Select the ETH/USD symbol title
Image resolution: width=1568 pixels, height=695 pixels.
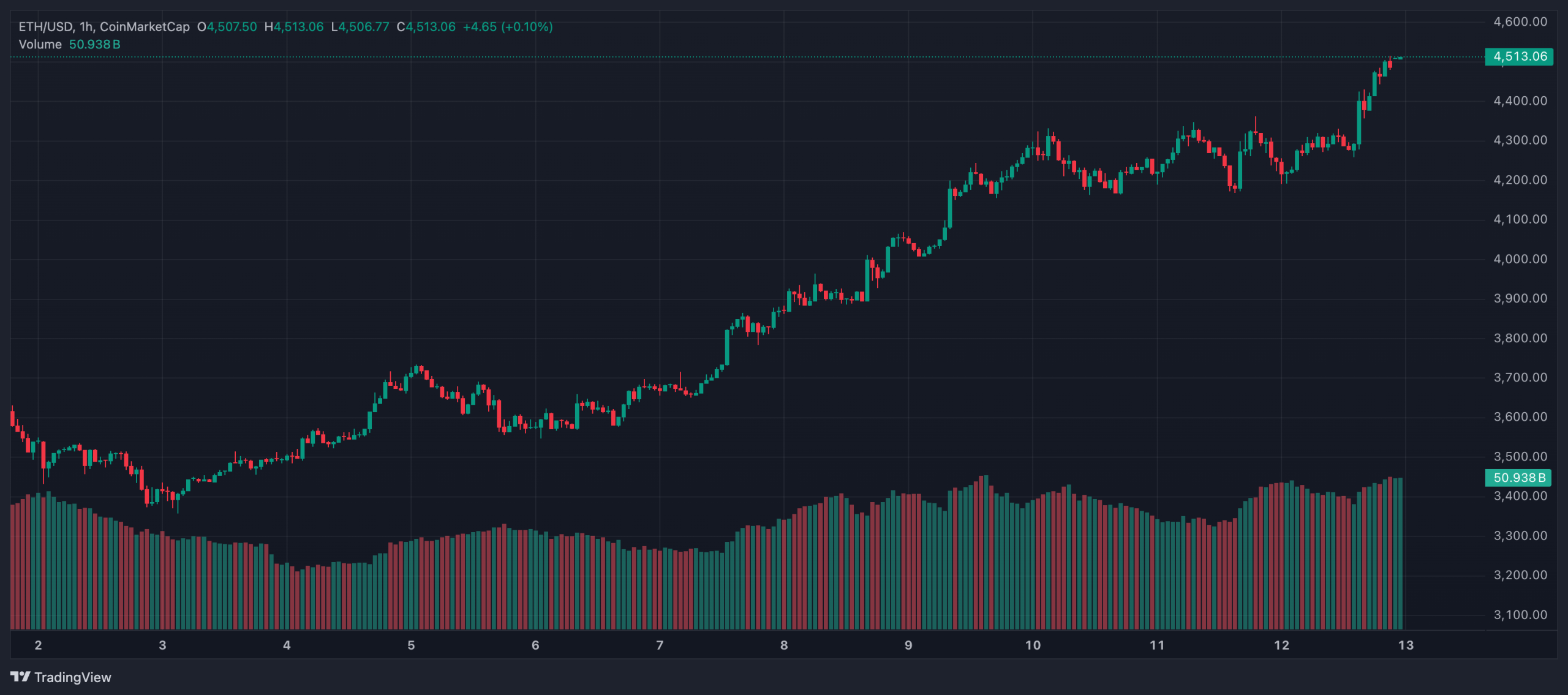pyautogui.click(x=46, y=27)
